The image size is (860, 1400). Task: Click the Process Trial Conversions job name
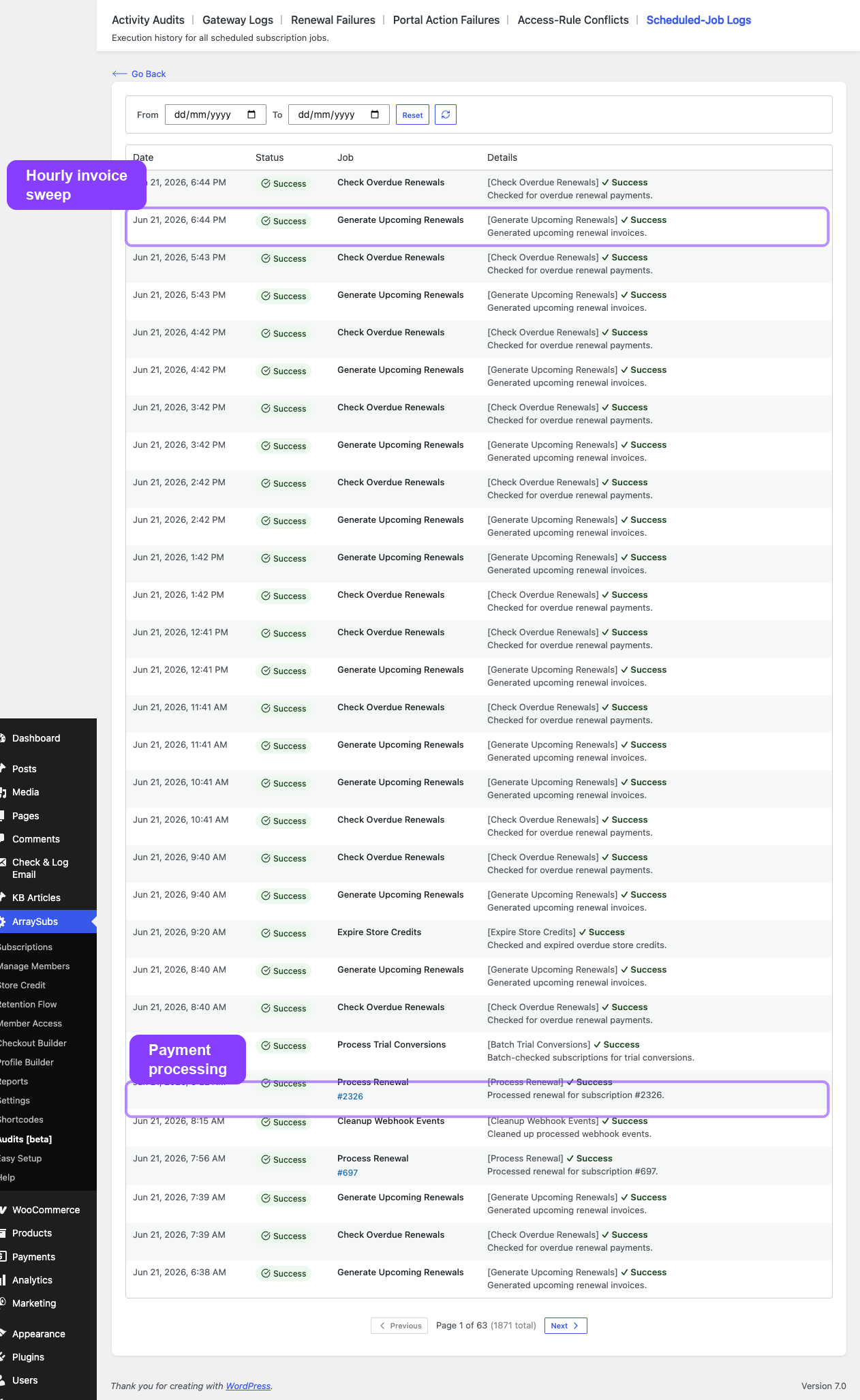pos(391,1044)
